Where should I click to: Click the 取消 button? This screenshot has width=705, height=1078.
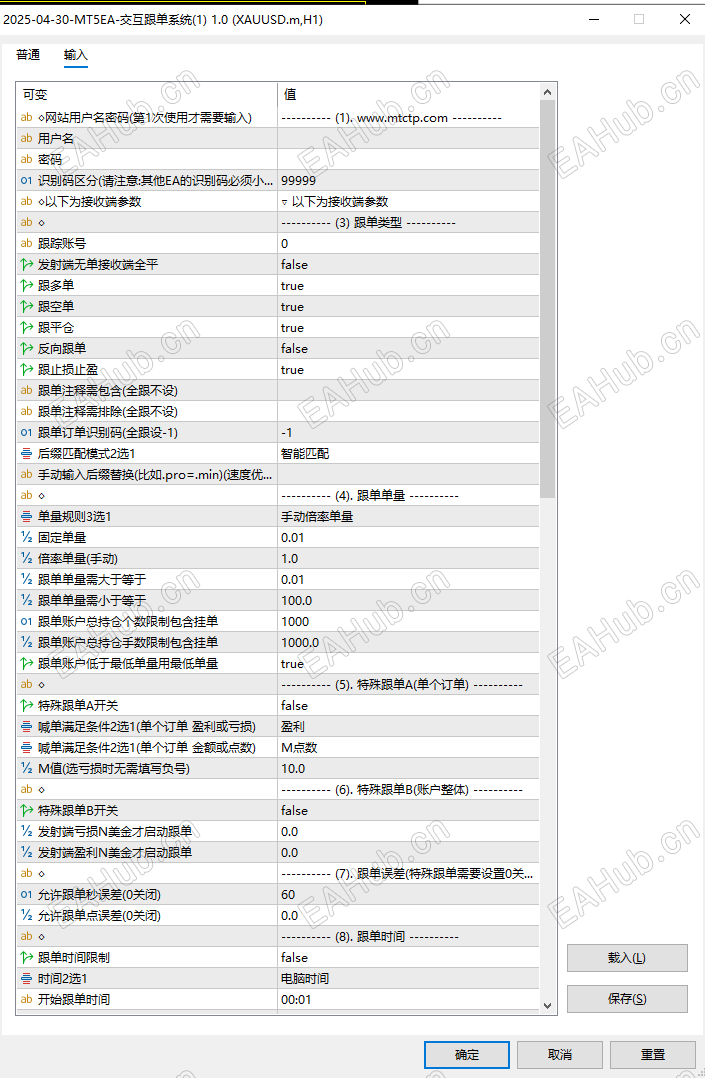(560, 1054)
